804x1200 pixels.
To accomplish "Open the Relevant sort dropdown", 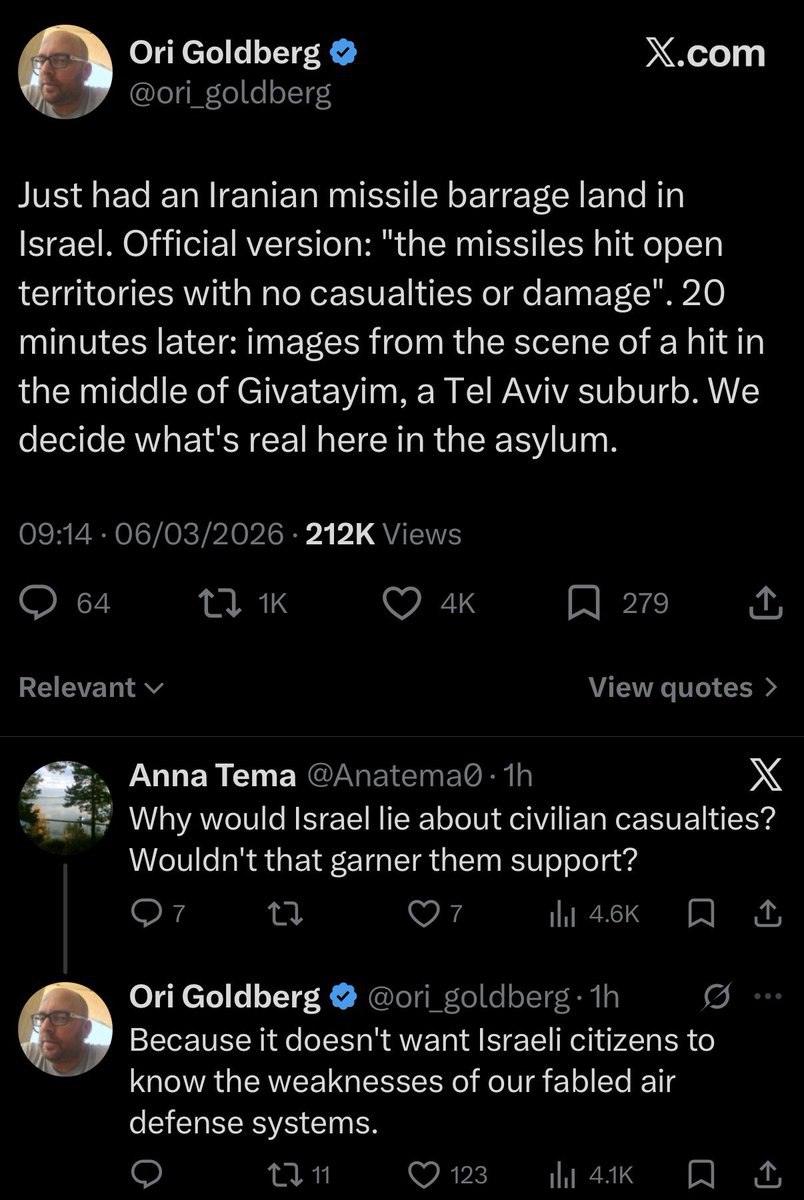I will tap(90, 687).
